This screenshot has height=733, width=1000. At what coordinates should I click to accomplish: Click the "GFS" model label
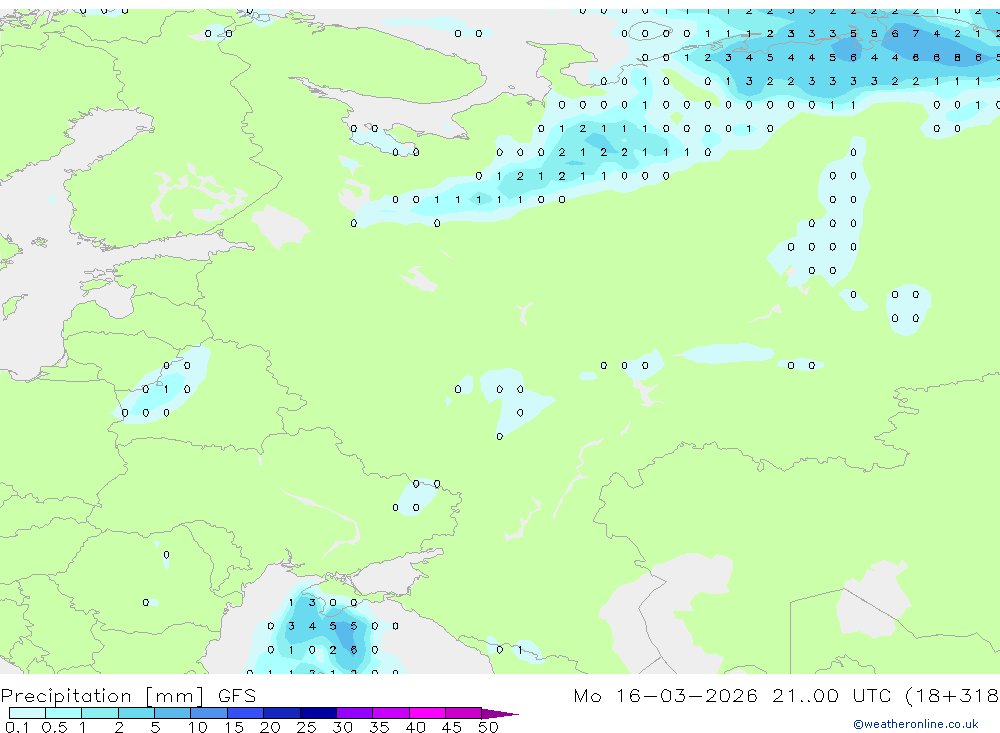[x=237, y=695]
